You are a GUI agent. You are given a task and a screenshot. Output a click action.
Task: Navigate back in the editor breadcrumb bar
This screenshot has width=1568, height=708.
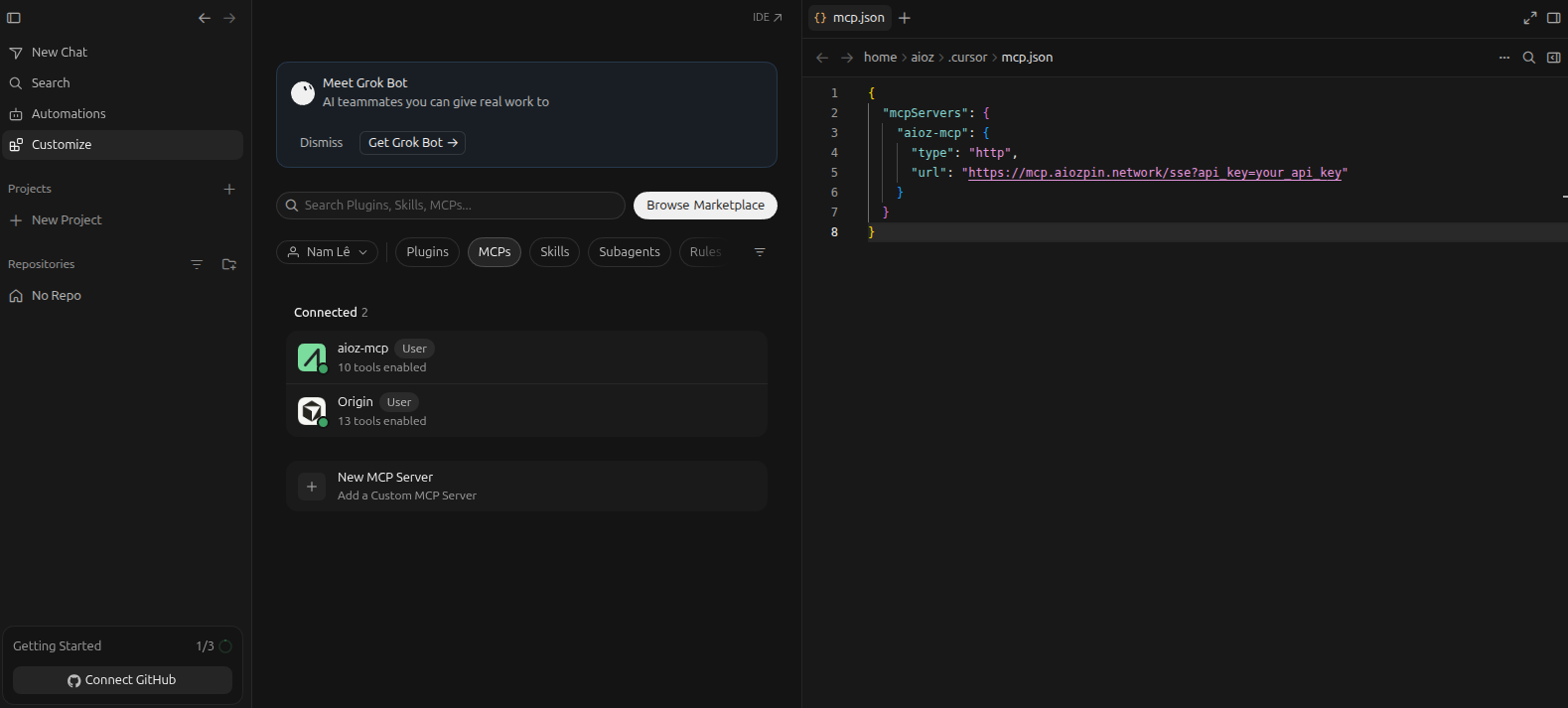point(822,58)
